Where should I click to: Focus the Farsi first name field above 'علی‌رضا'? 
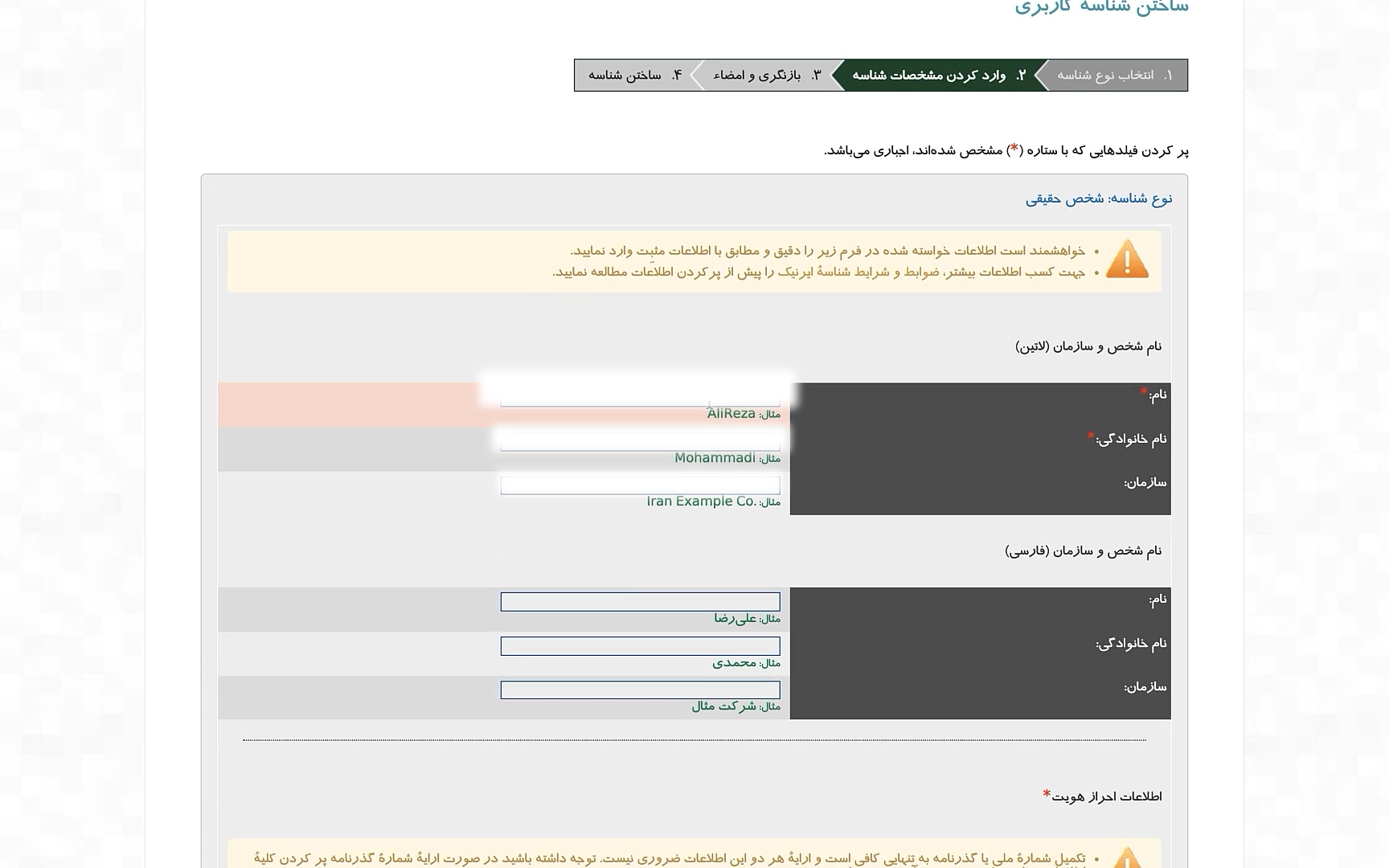tap(640, 602)
